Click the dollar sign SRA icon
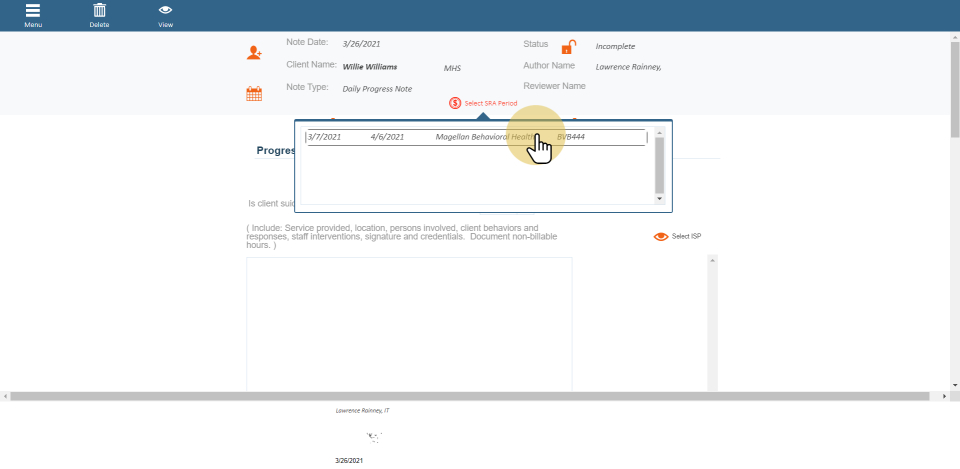The width and height of the screenshot is (960, 469). tap(455, 103)
